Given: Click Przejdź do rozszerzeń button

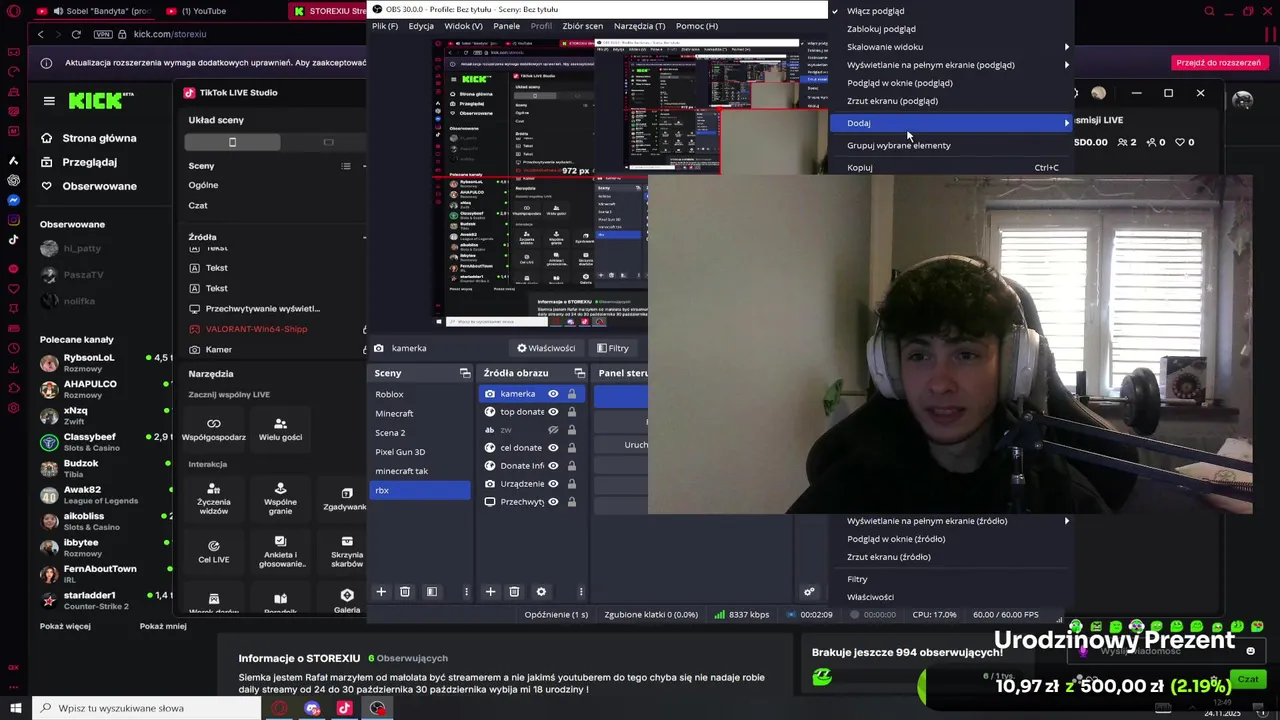Looking at the screenshot, I should point(1218,63).
